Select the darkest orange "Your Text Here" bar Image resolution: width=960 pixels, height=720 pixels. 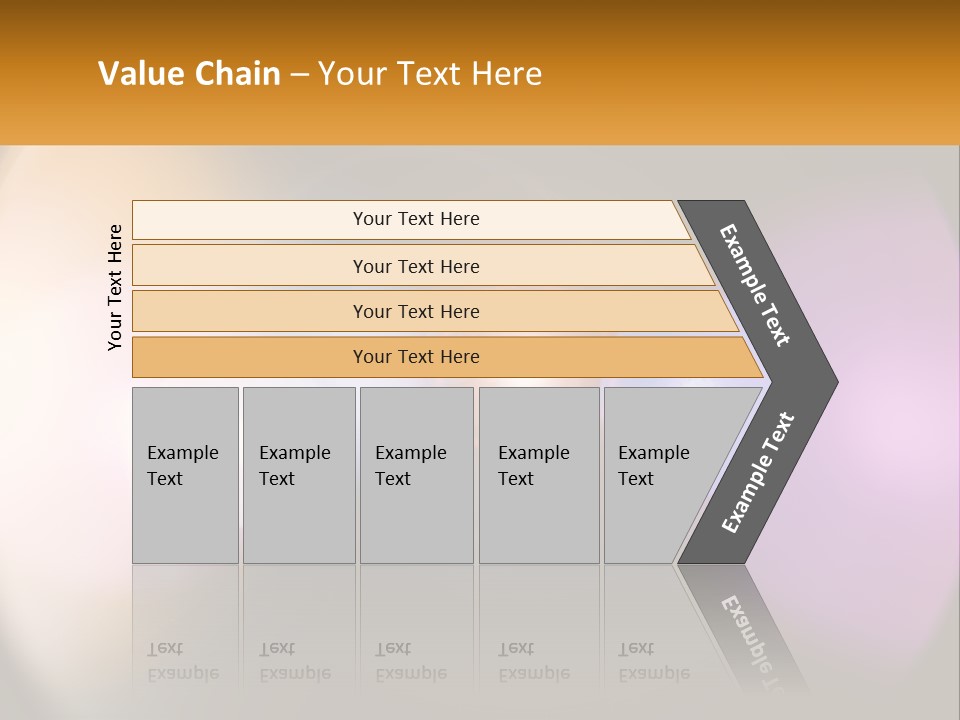pos(416,357)
